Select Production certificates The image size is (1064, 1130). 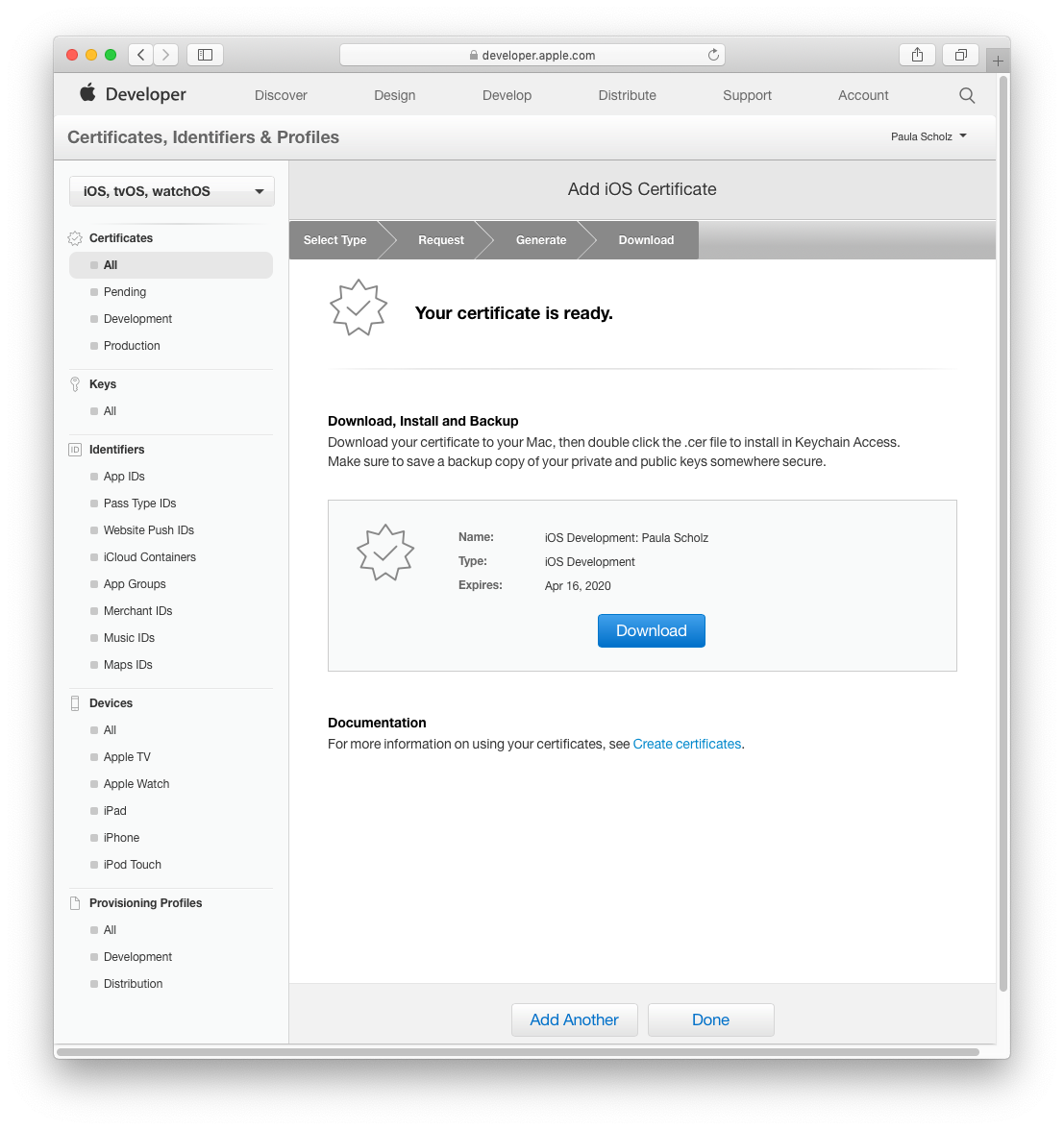click(132, 346)
